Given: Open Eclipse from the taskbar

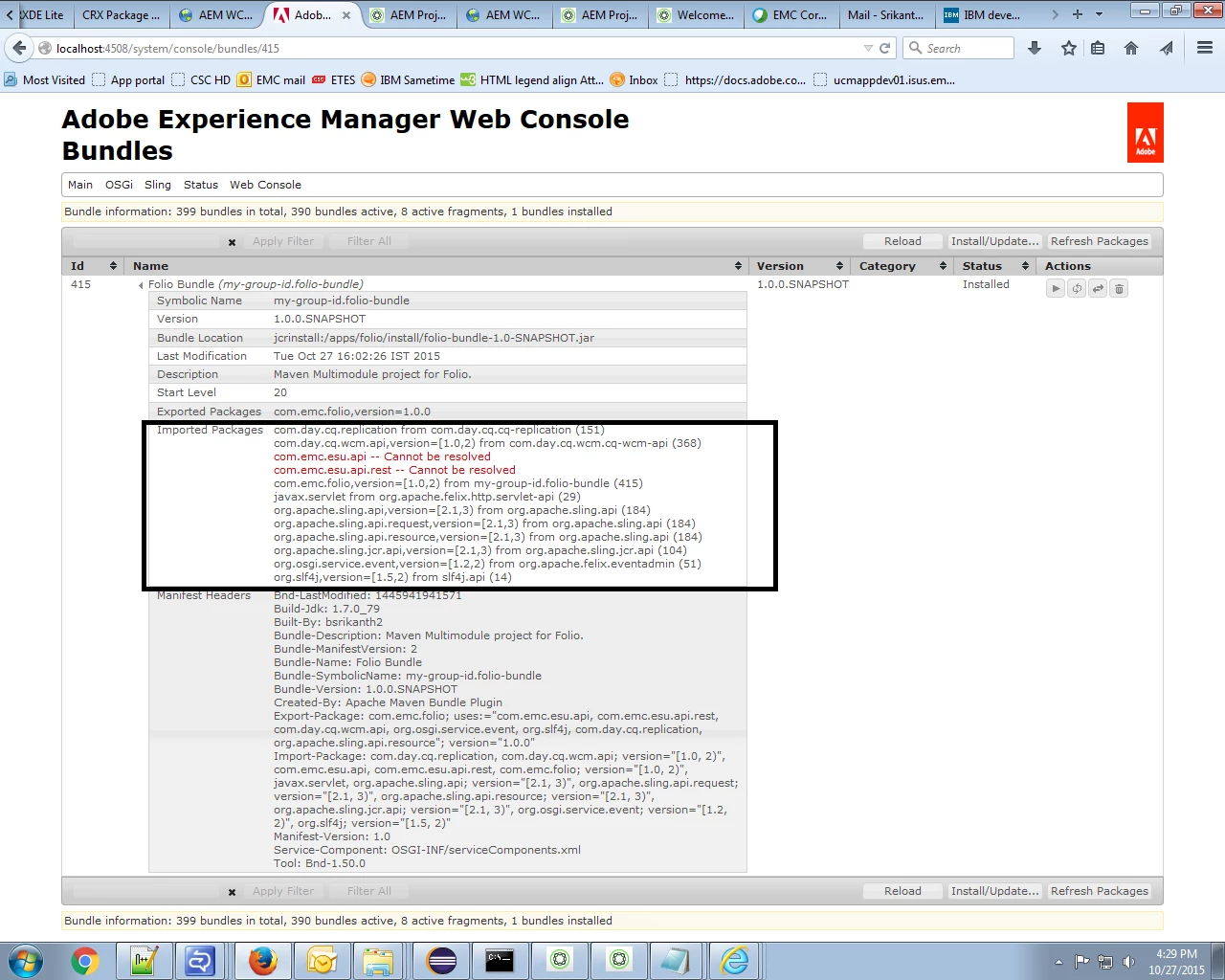Looking at the screenshot, I should pos(441,961).
